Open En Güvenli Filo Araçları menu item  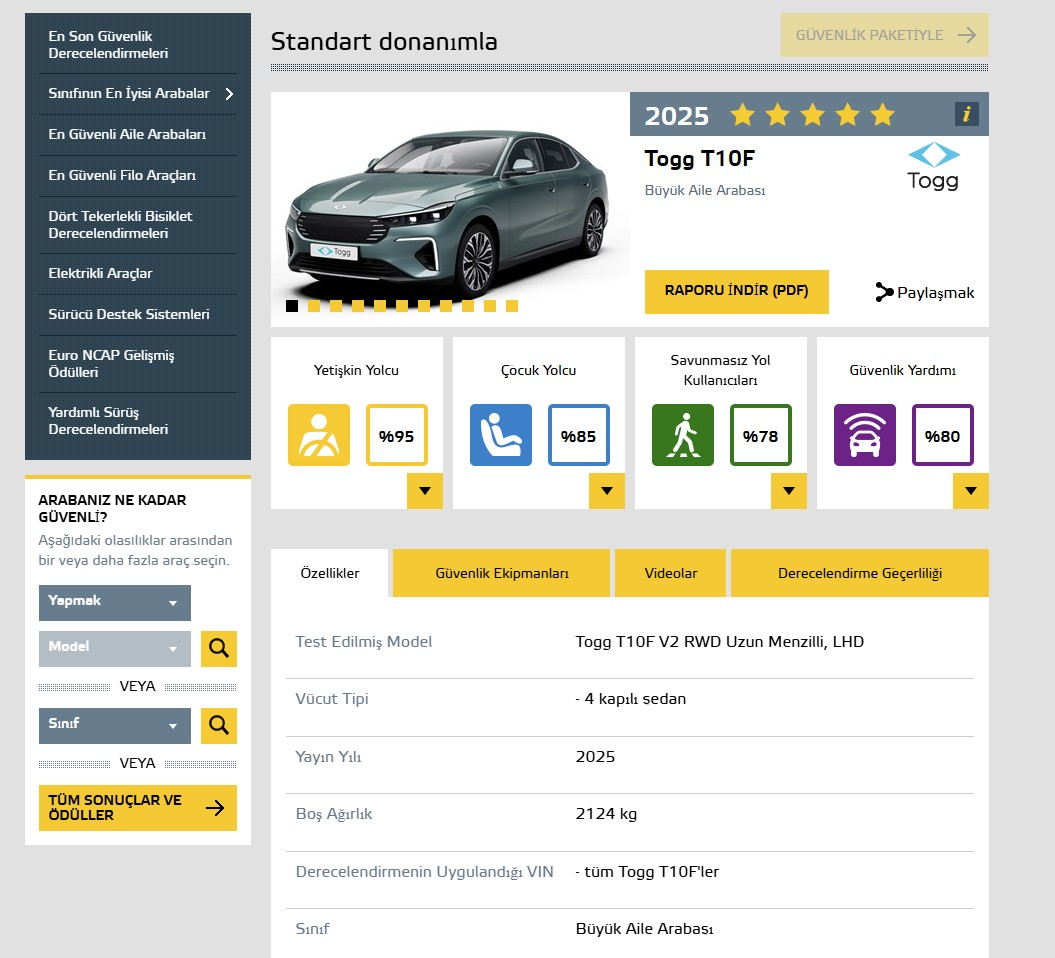tap(138, 176)
